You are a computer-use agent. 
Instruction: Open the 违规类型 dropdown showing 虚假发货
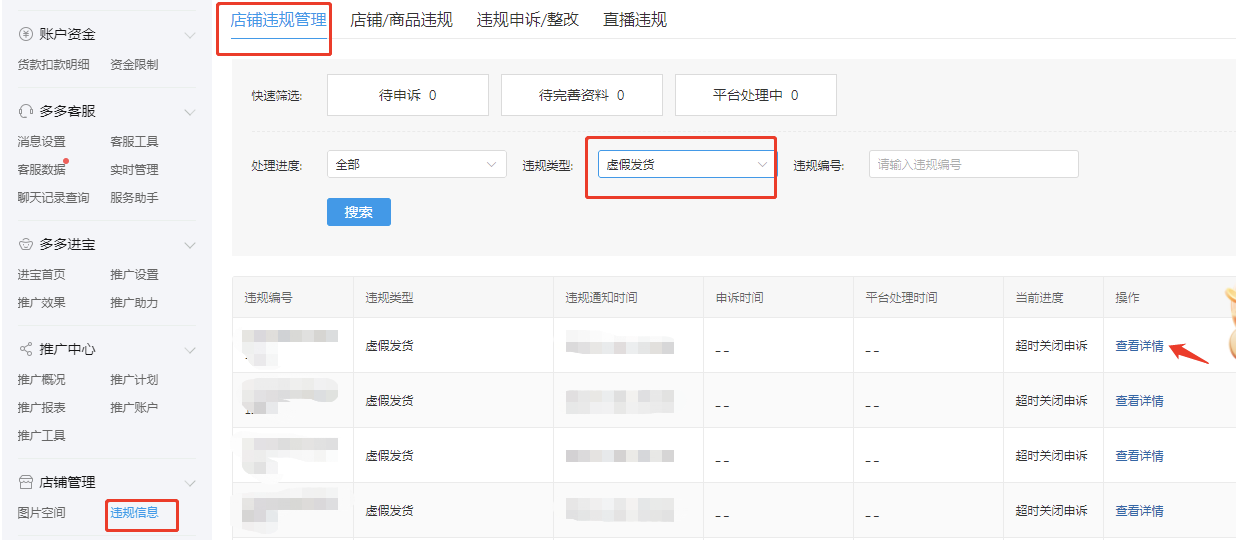click(x=687, y=164)
